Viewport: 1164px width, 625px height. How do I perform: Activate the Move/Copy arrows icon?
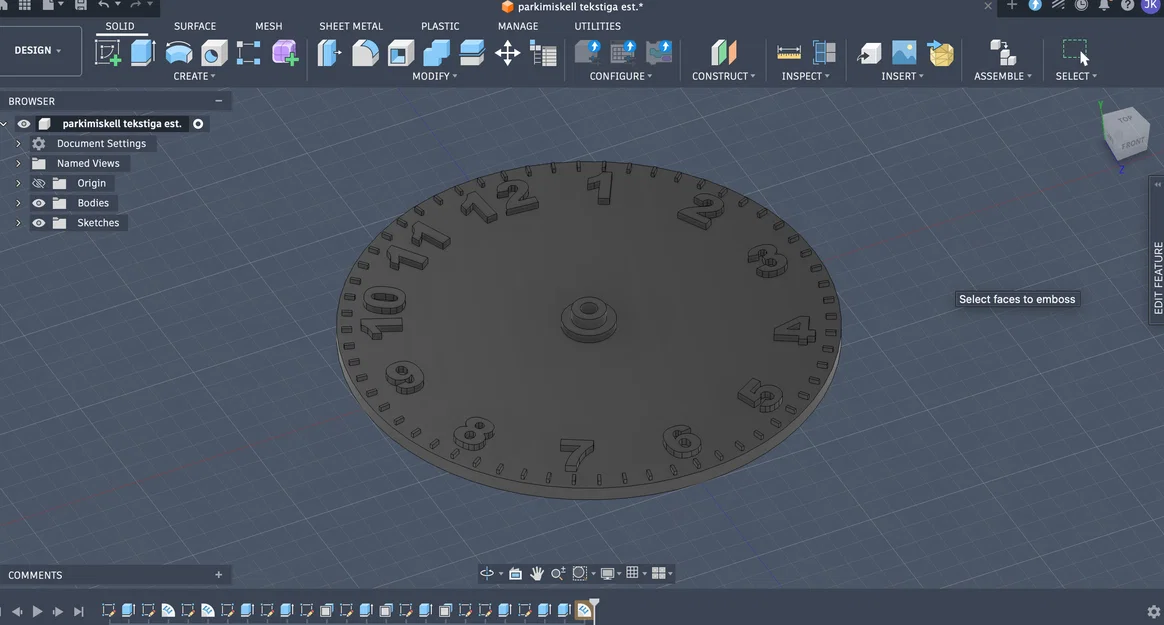508,53
